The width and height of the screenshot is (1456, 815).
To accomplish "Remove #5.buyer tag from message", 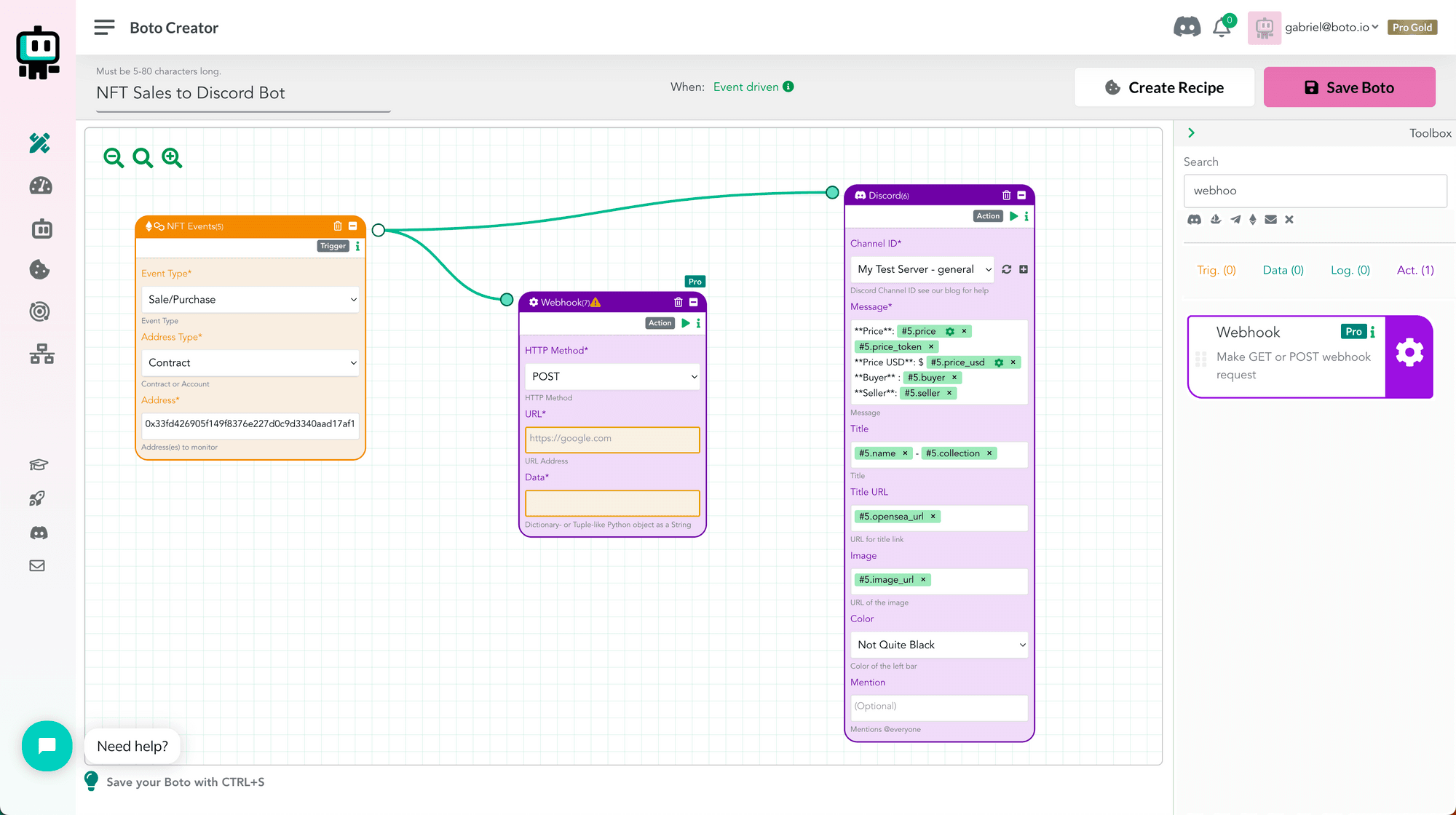I will click(954, 378).
